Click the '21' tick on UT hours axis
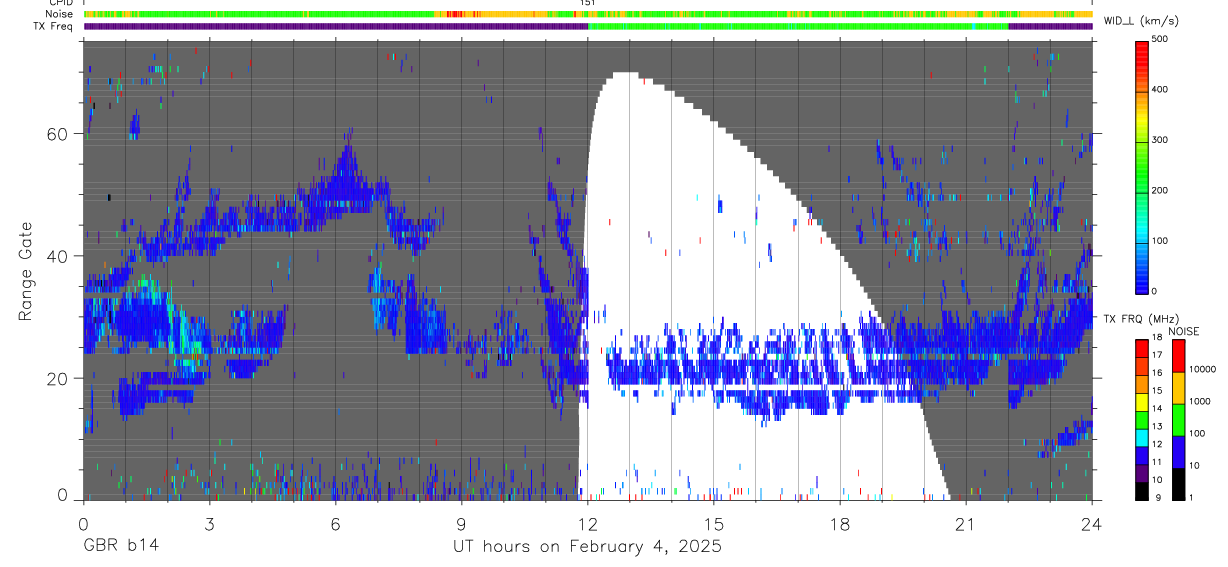The width and height of the screenshot is (1228, 567). [x=966, y=523]
